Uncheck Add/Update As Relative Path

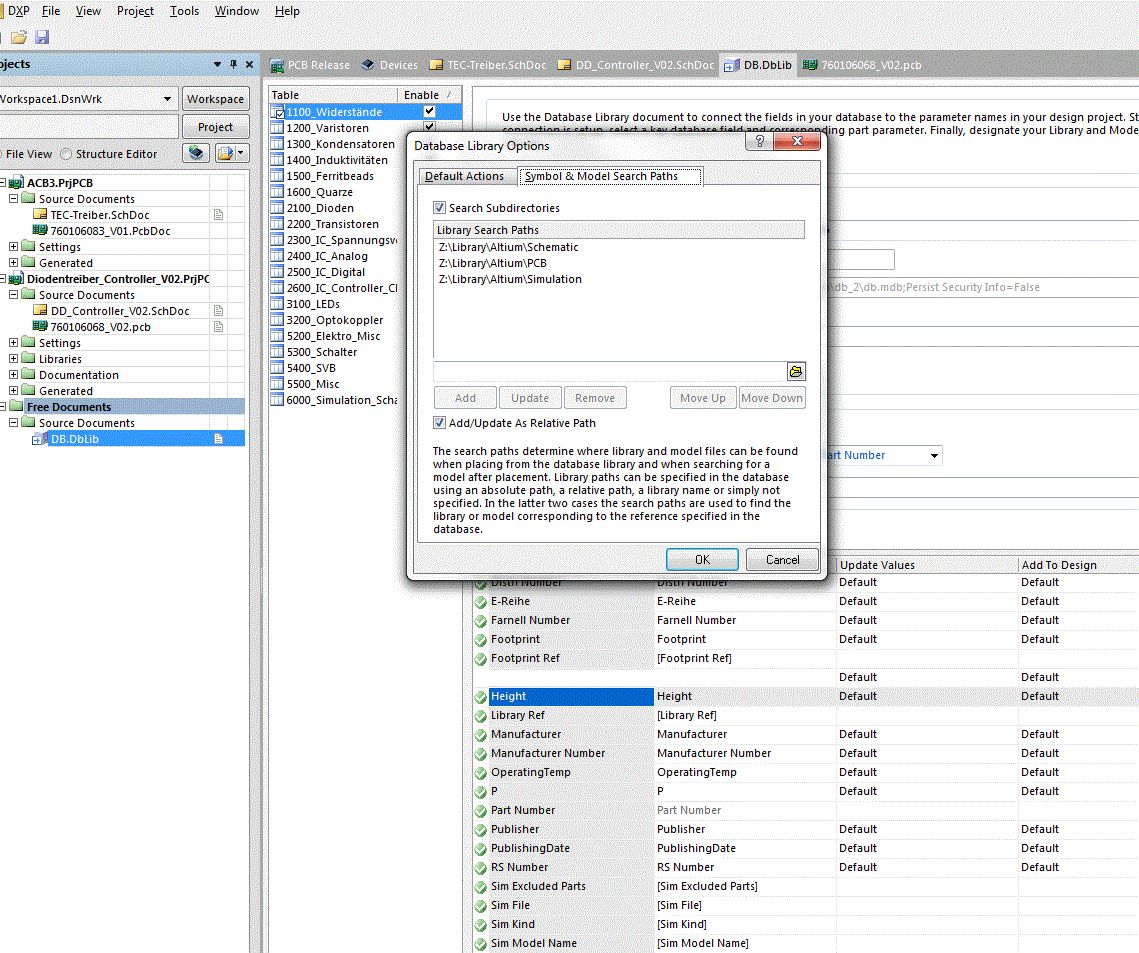tap(440, 423)
